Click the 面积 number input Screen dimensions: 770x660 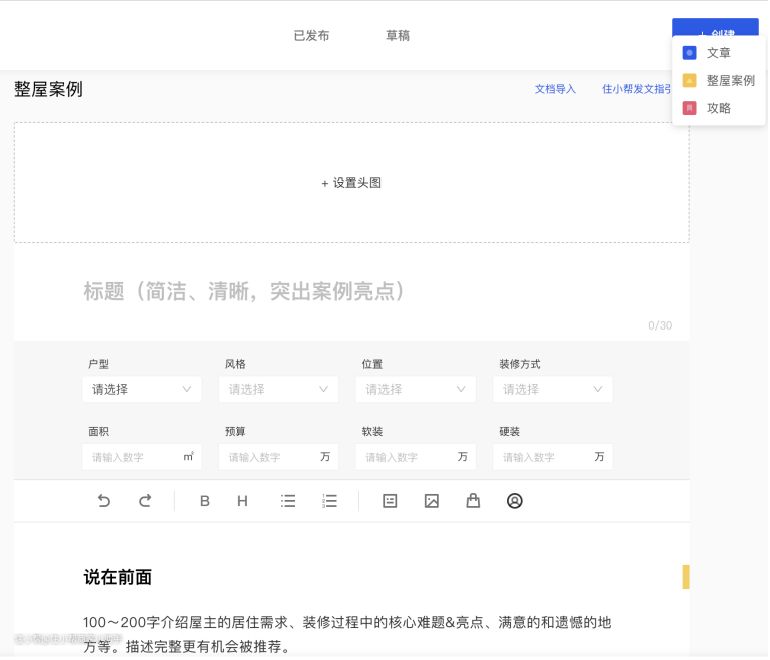point(142,458)
